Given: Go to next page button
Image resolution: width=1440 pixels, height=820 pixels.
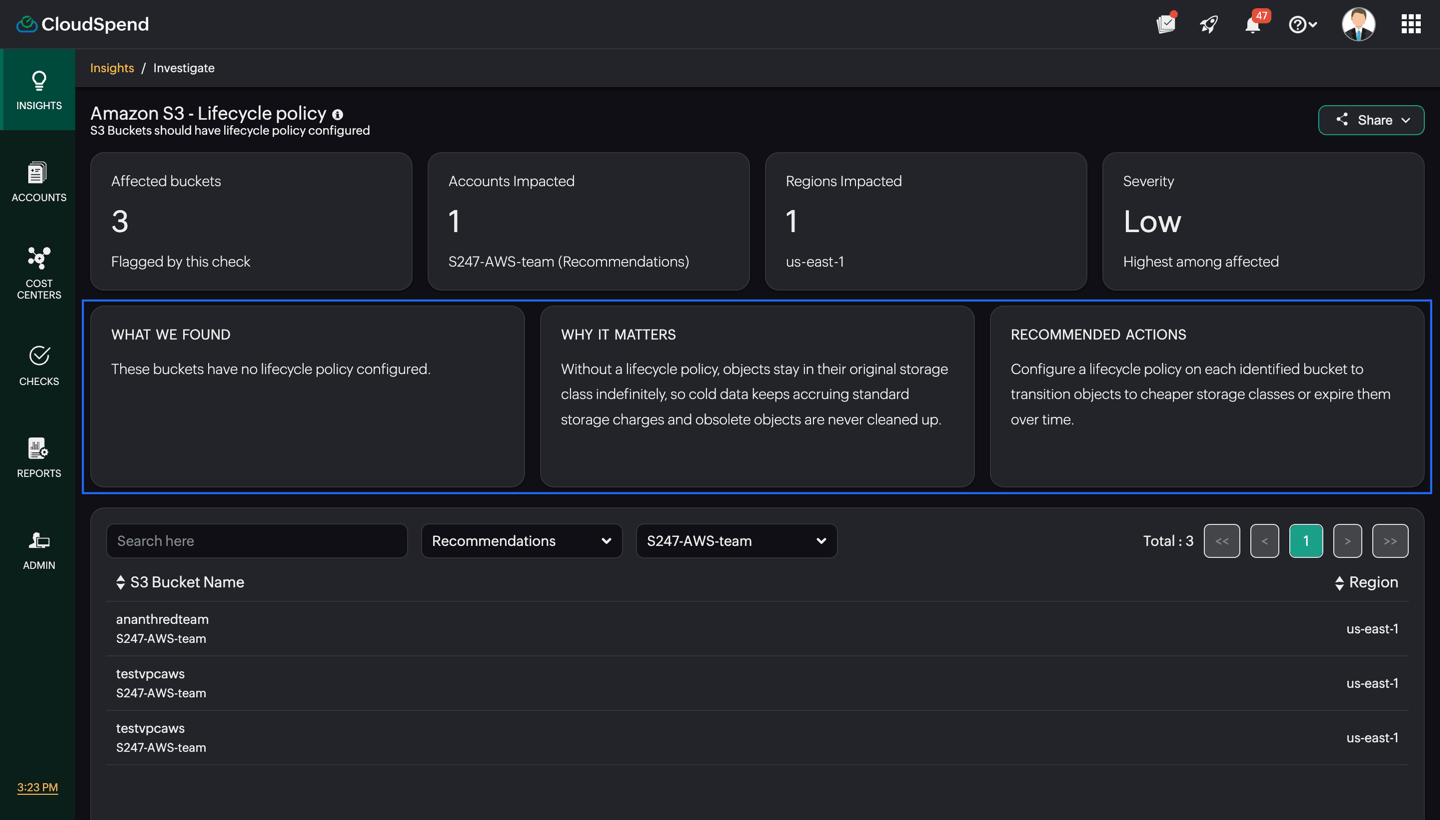Looking at the screenshot, I should click(1347, 541).
